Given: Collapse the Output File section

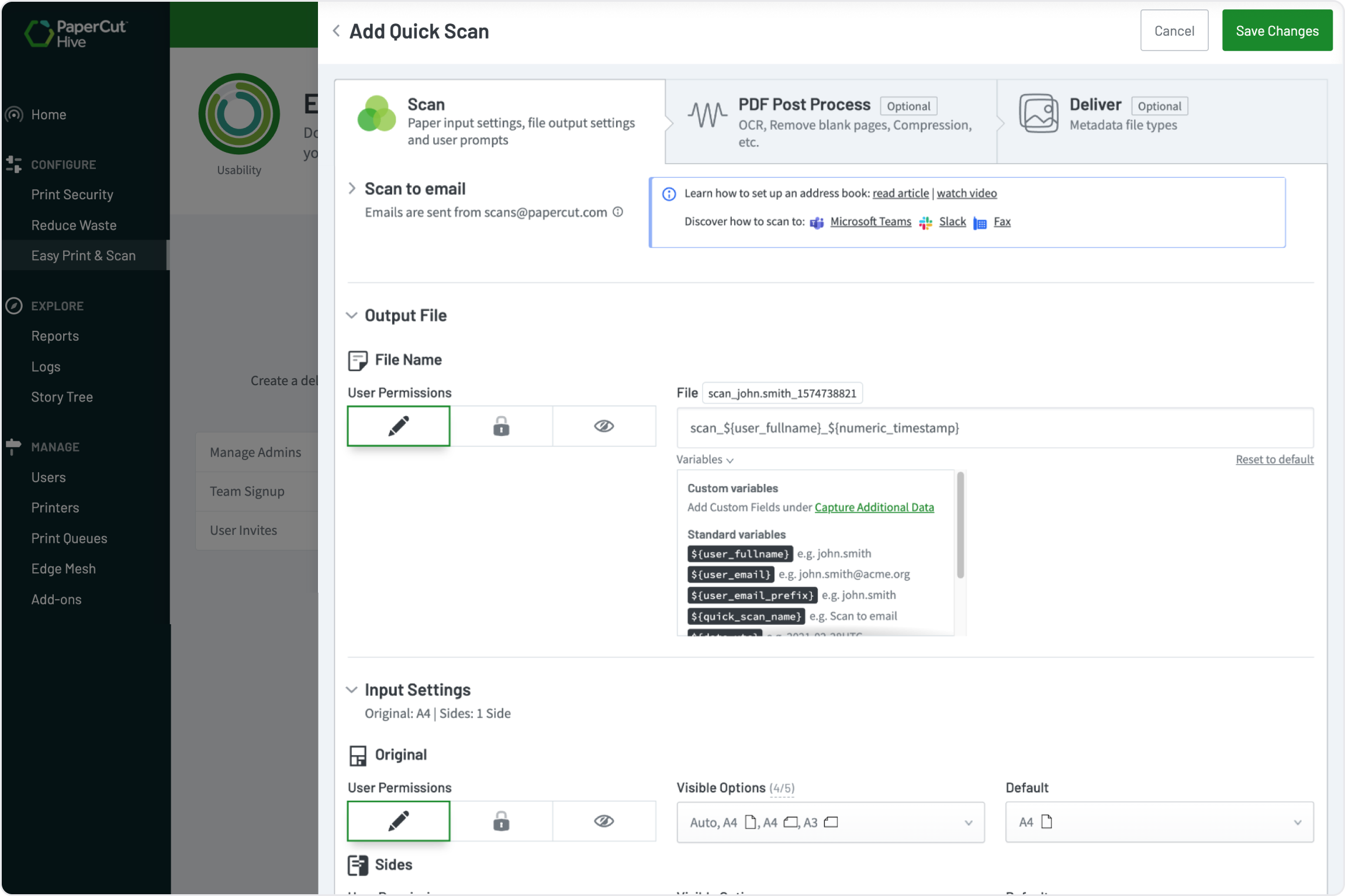Looking at the screenshot, I should tap(351, 315).
